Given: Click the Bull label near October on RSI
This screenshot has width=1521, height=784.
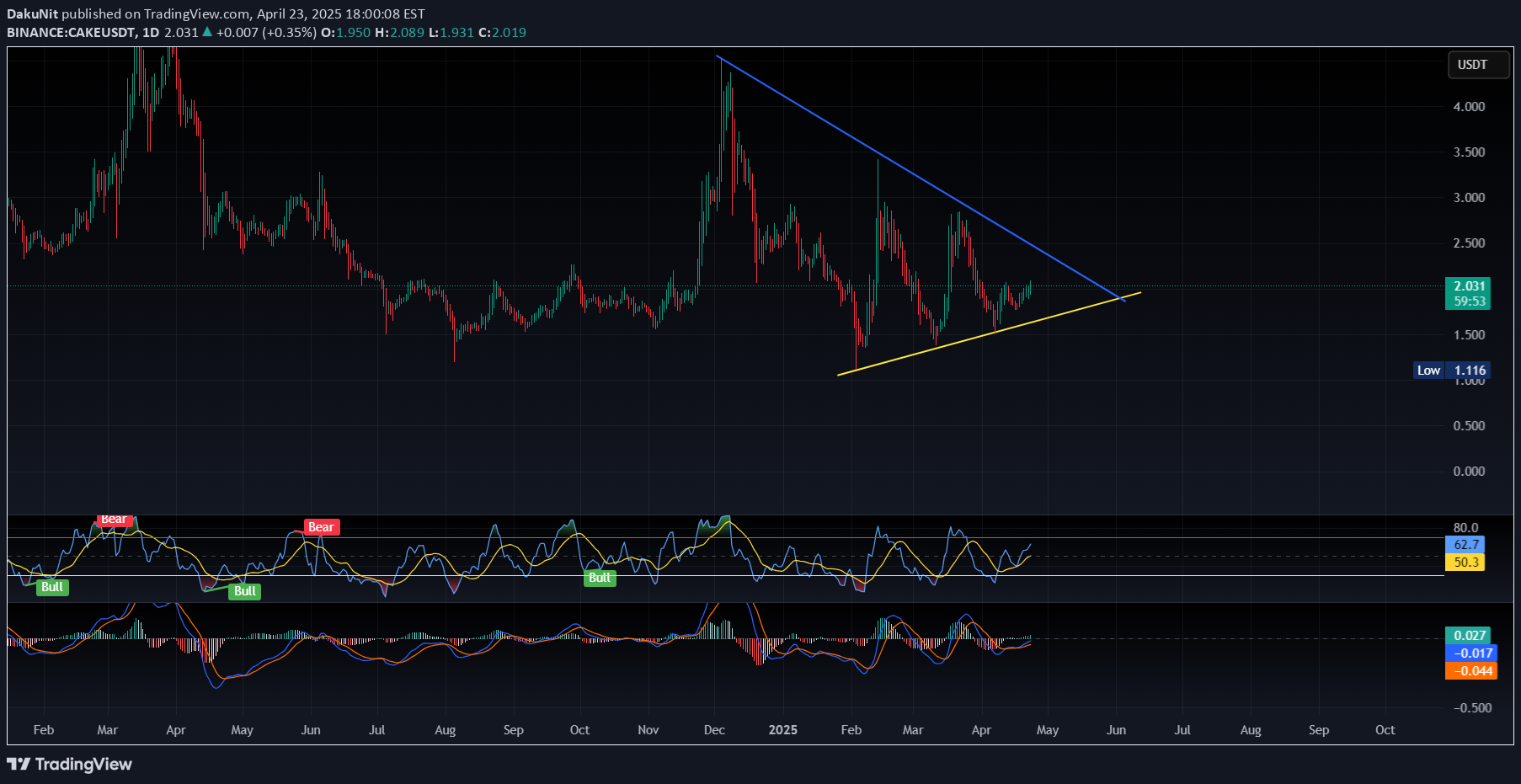Looking at the screenshot, I should click(x=600, y=578).
